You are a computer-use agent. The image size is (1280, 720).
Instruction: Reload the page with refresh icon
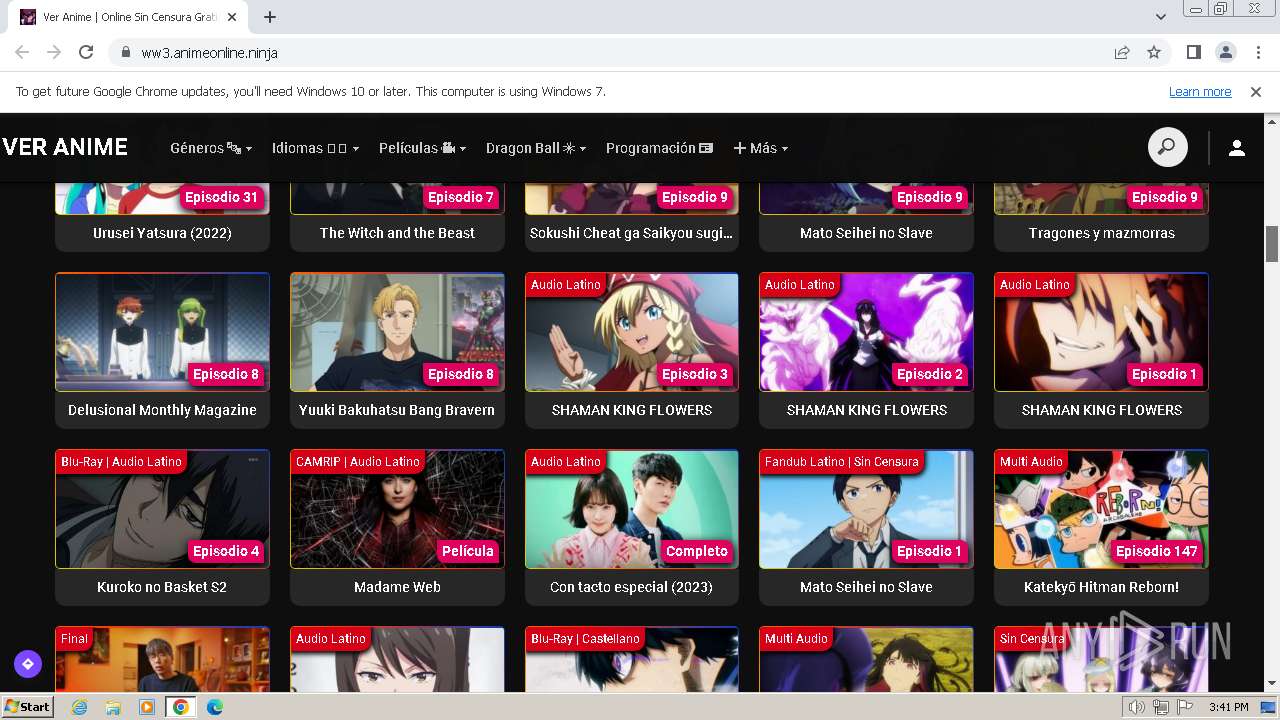point(86,53)
